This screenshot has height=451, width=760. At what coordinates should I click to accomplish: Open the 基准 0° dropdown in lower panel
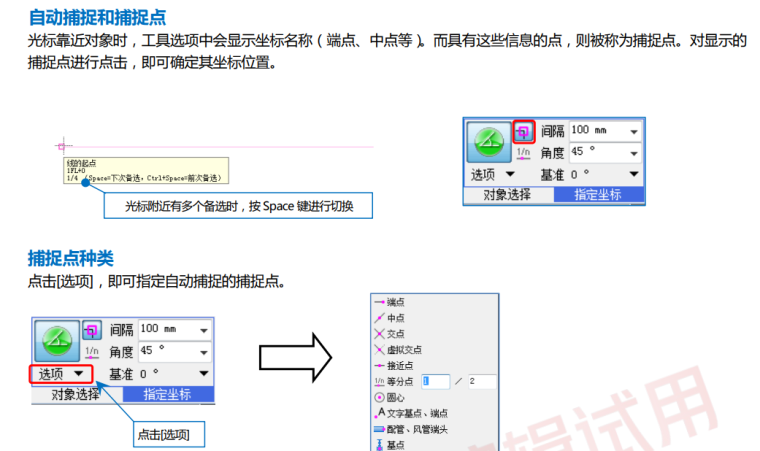[x=203, y=374]
